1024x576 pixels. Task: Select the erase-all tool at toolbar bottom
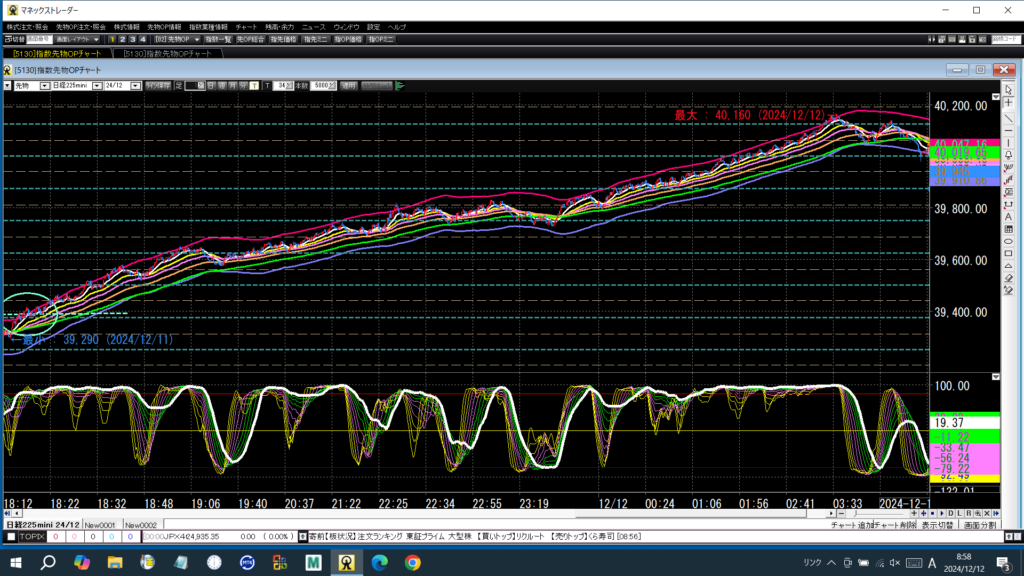1008,291
